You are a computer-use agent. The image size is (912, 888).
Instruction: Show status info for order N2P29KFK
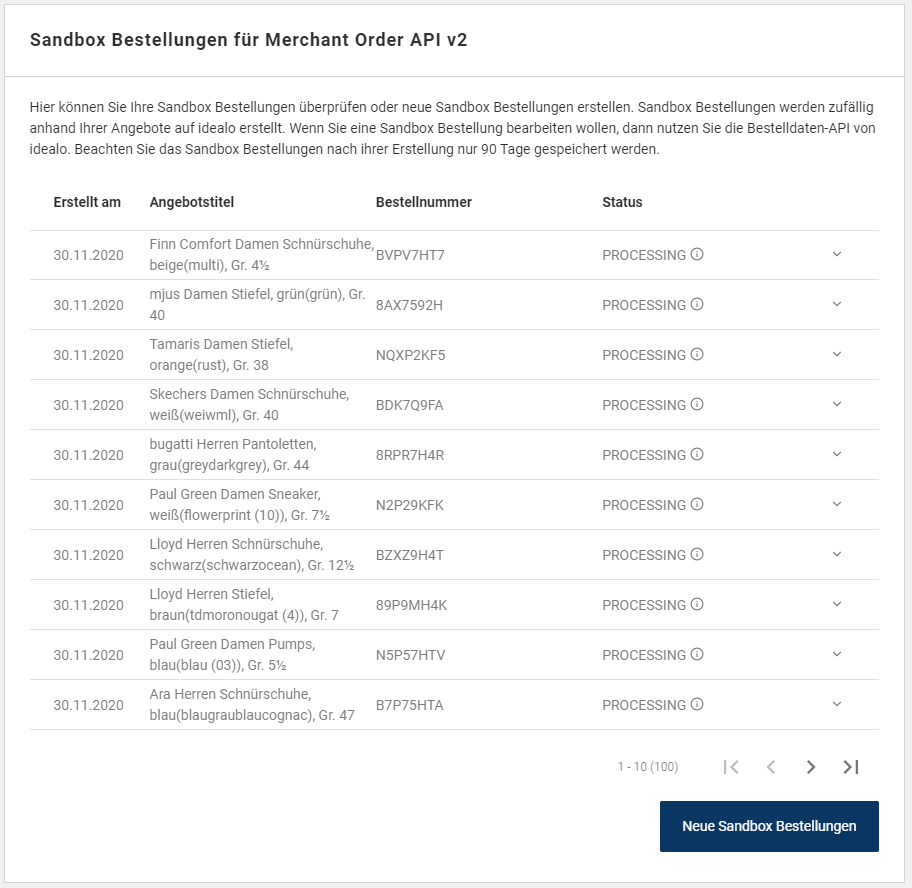point(697,504)
